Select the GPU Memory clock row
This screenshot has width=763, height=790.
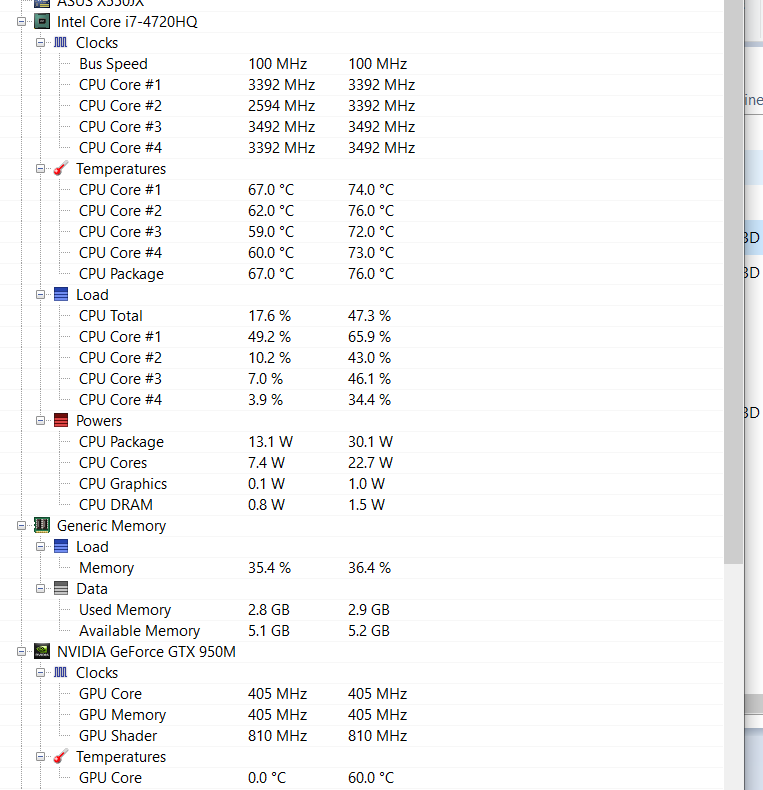(362, 714)
